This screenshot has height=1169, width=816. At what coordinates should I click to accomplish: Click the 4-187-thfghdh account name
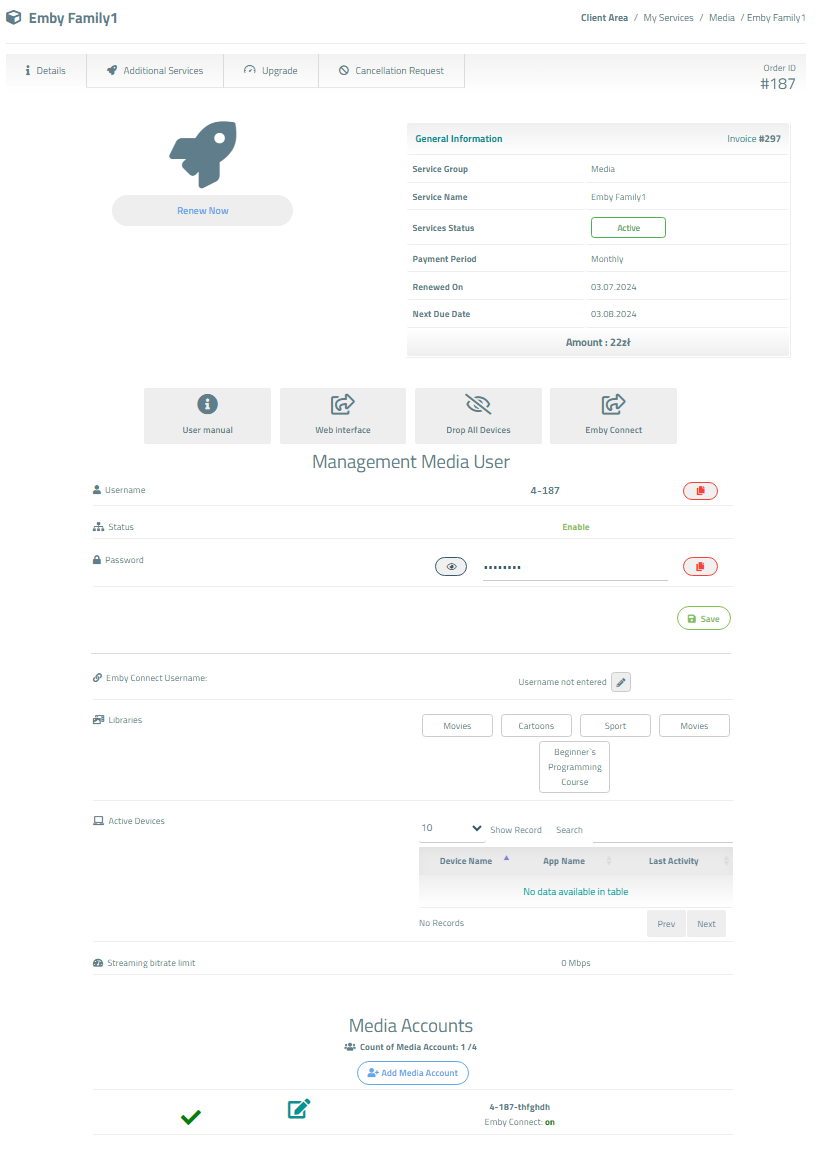519,1107
